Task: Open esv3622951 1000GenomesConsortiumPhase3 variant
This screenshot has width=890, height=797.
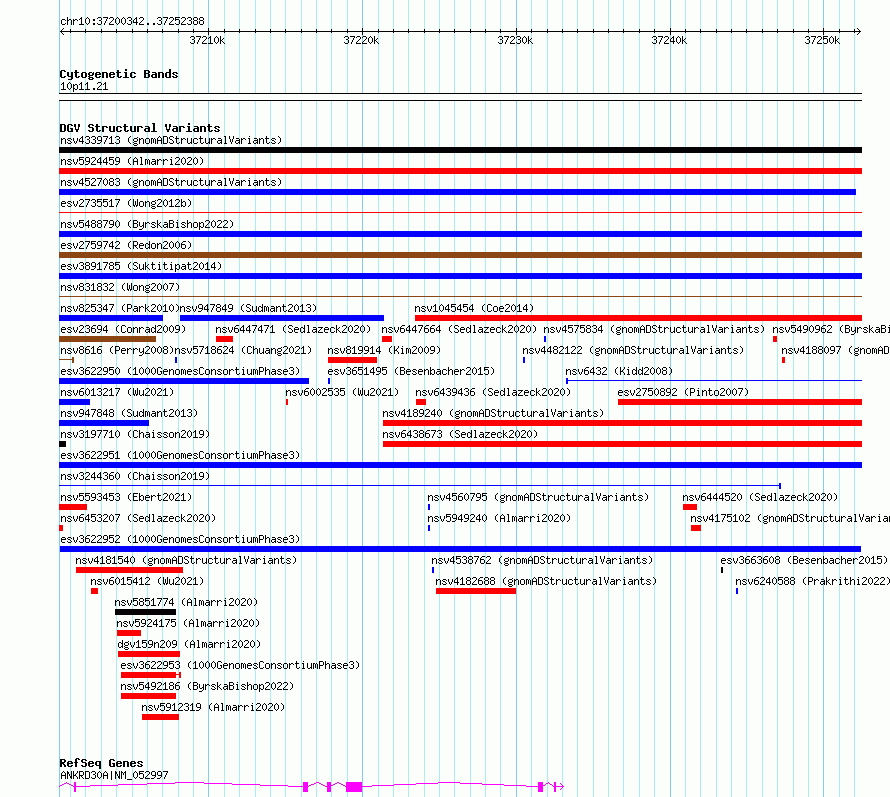Action: 180,455
